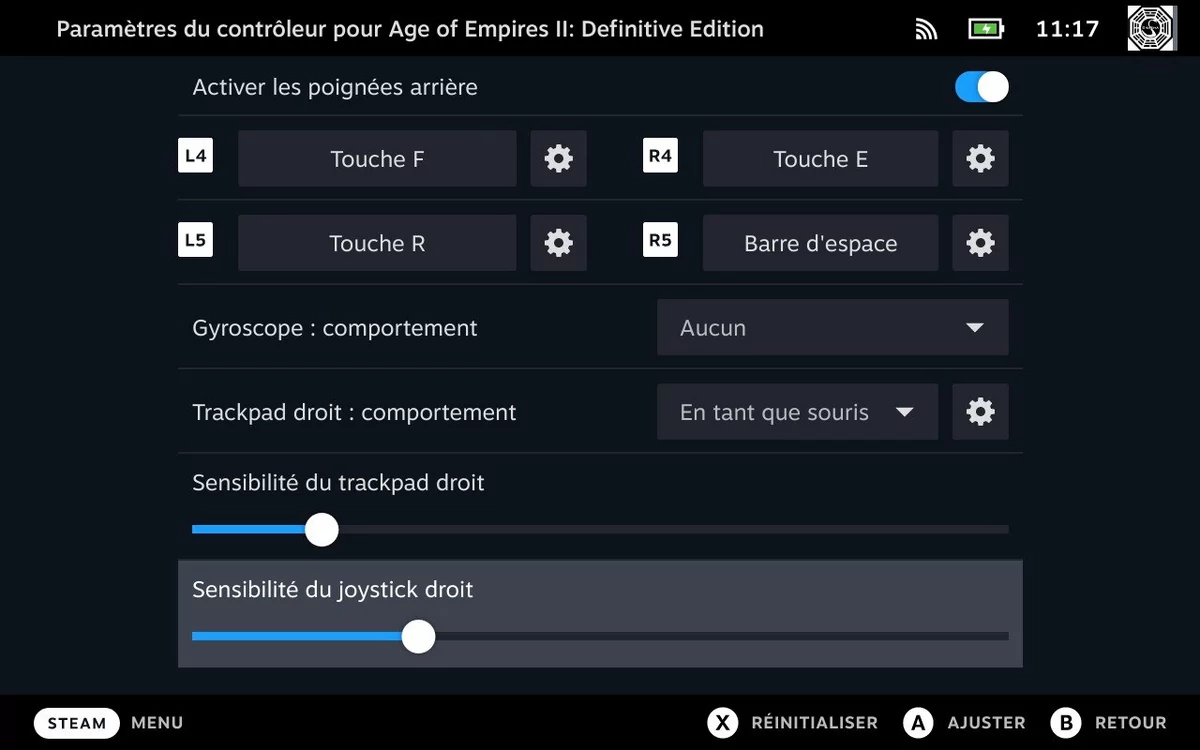Open settings gear for L5 binding
The image size is (1200, 750).
(x=558, y=243)
